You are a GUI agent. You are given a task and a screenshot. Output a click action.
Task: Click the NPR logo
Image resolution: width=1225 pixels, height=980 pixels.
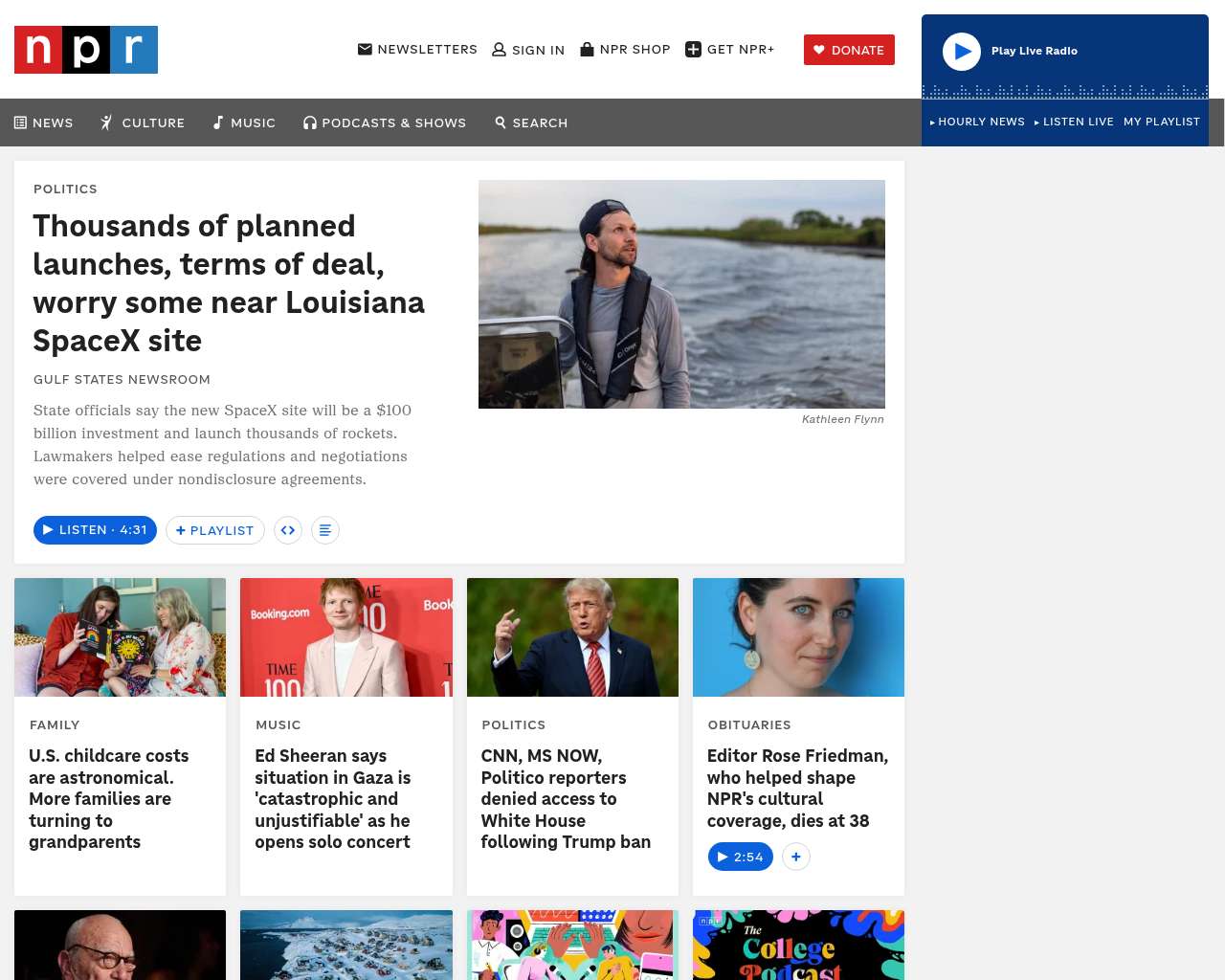click(x=86, y=50)
